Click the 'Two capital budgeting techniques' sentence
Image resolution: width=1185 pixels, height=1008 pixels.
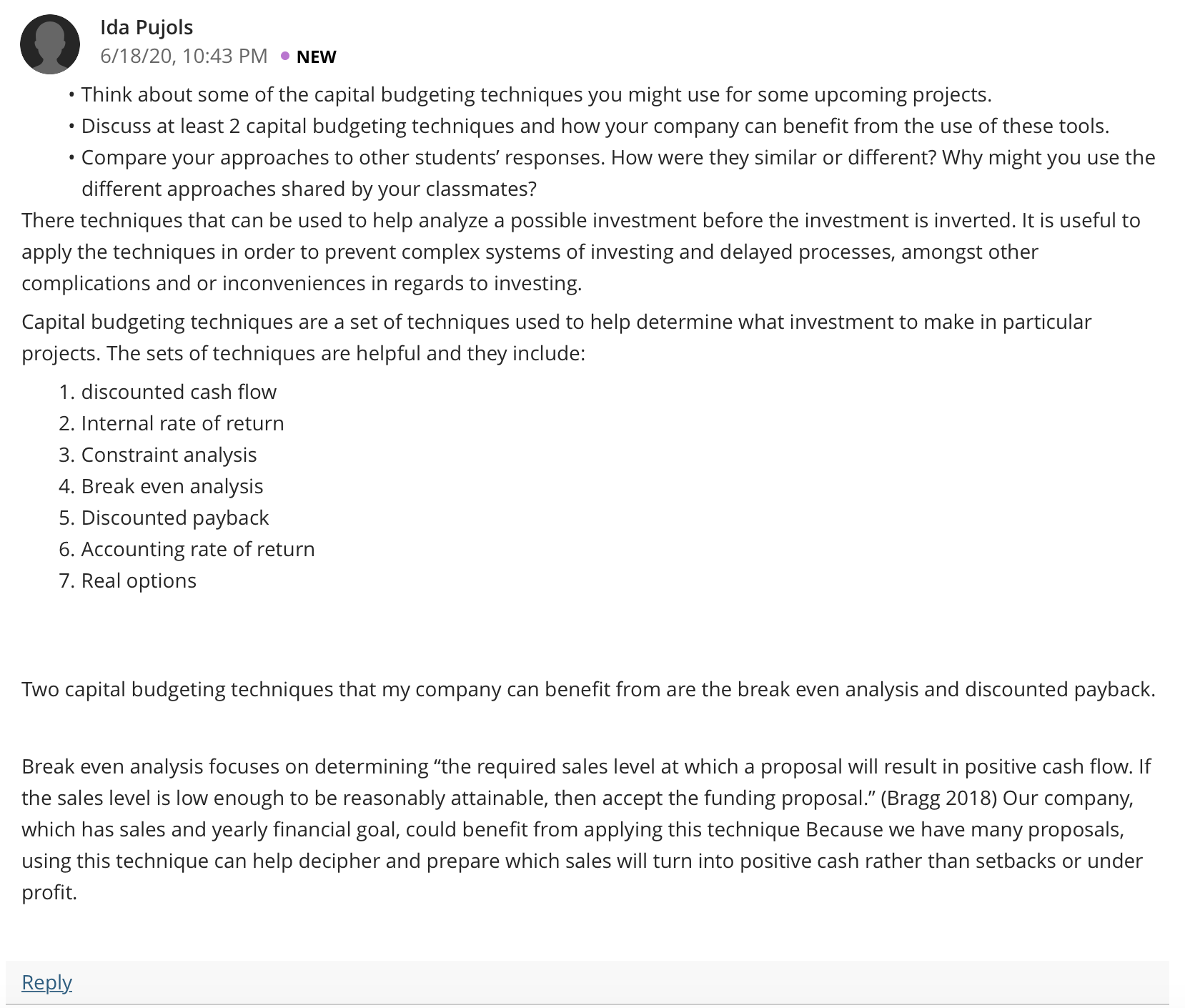[x=588, y=689]
